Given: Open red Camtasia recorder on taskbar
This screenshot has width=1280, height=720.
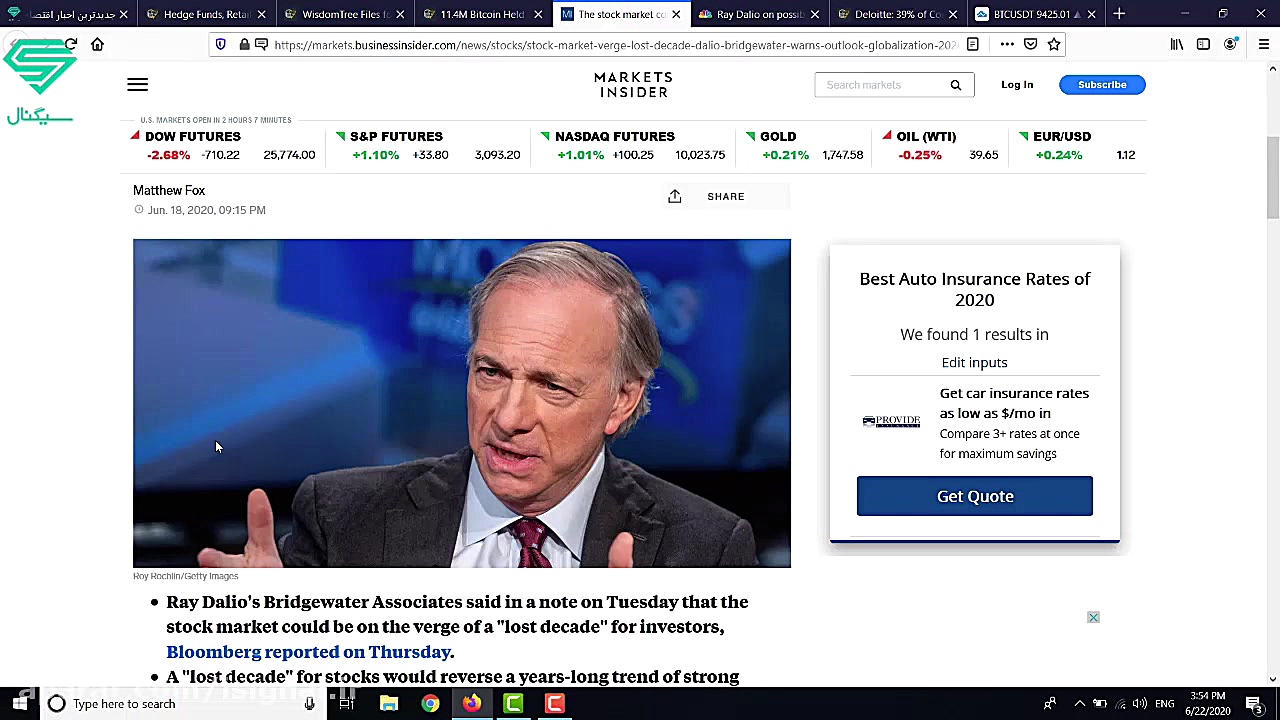Looking at the screenshot, I should (554, 703).
